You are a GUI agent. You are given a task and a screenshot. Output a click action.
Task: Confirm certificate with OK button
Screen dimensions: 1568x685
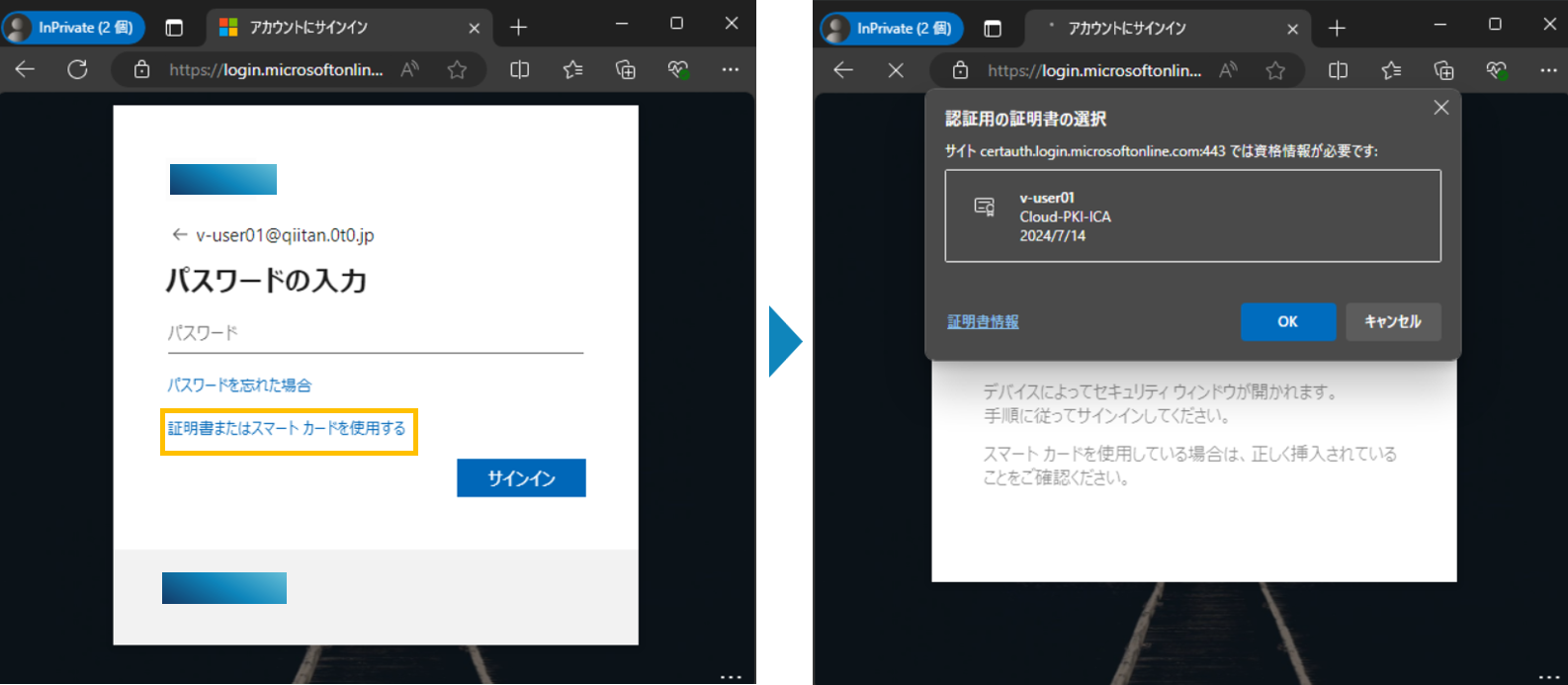point(1288,321)
